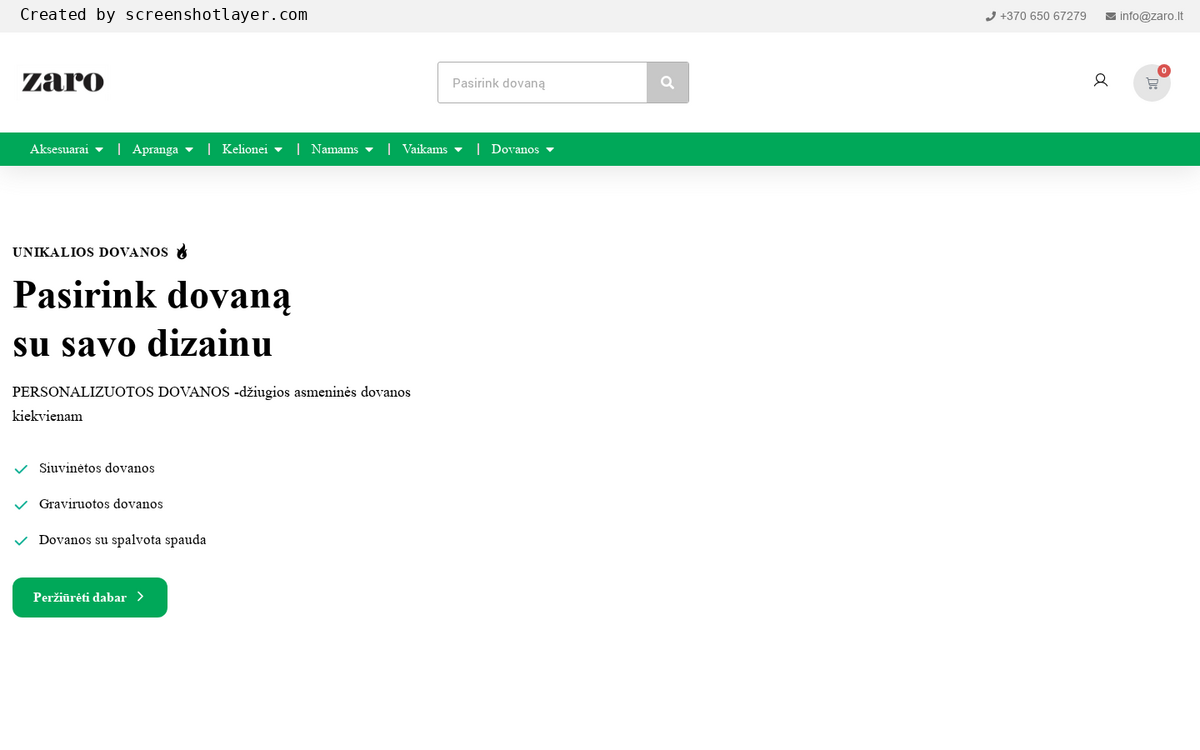Select the Namams menu item
Image resolution: width=1200 pixels, height=750 pixels.
(x=334, y=149)
